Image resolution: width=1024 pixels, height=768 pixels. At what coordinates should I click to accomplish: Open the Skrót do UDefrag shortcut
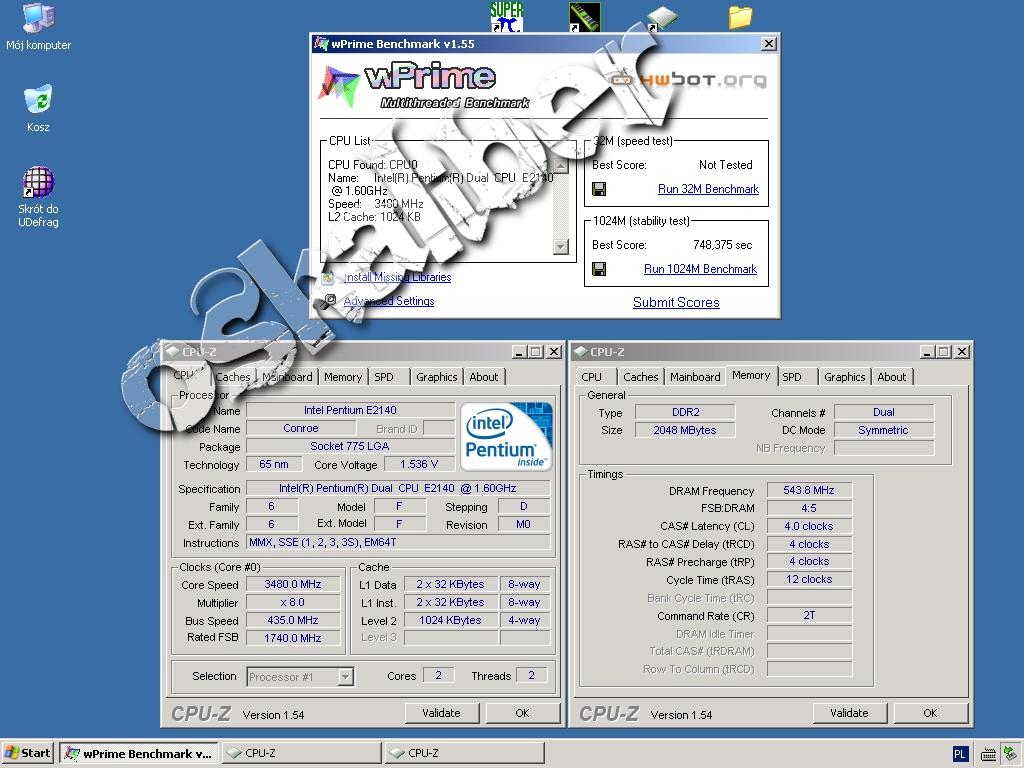pyautogui.click(x=38, y=196)
